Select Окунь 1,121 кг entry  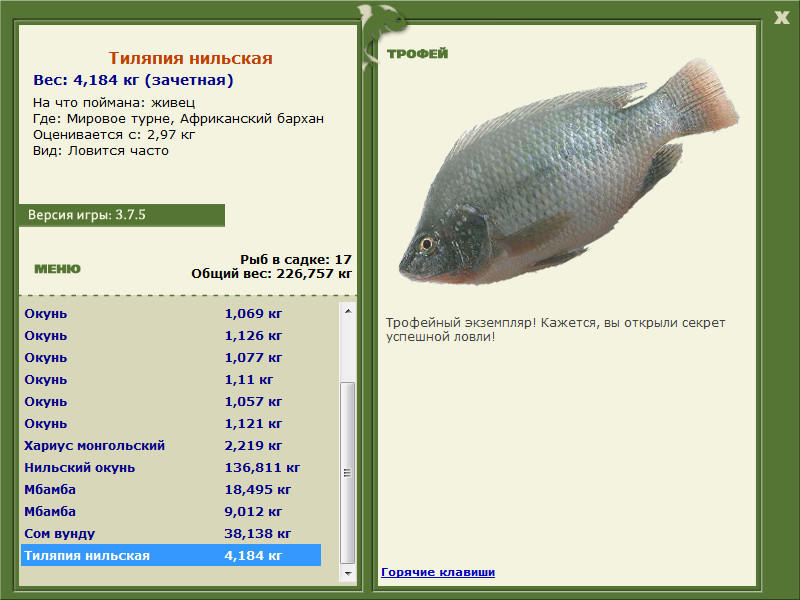[171, 423]
